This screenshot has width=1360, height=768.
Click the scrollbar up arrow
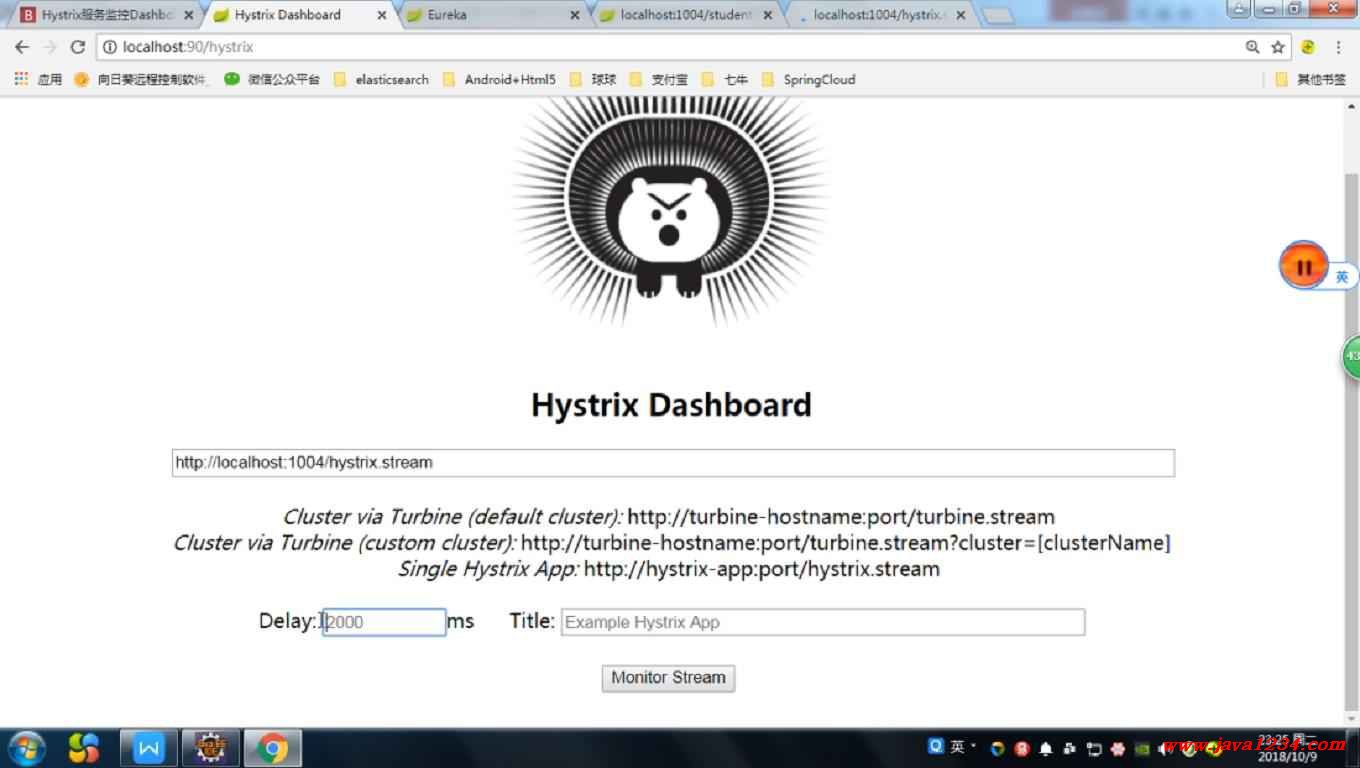[x=1352, y=107]
